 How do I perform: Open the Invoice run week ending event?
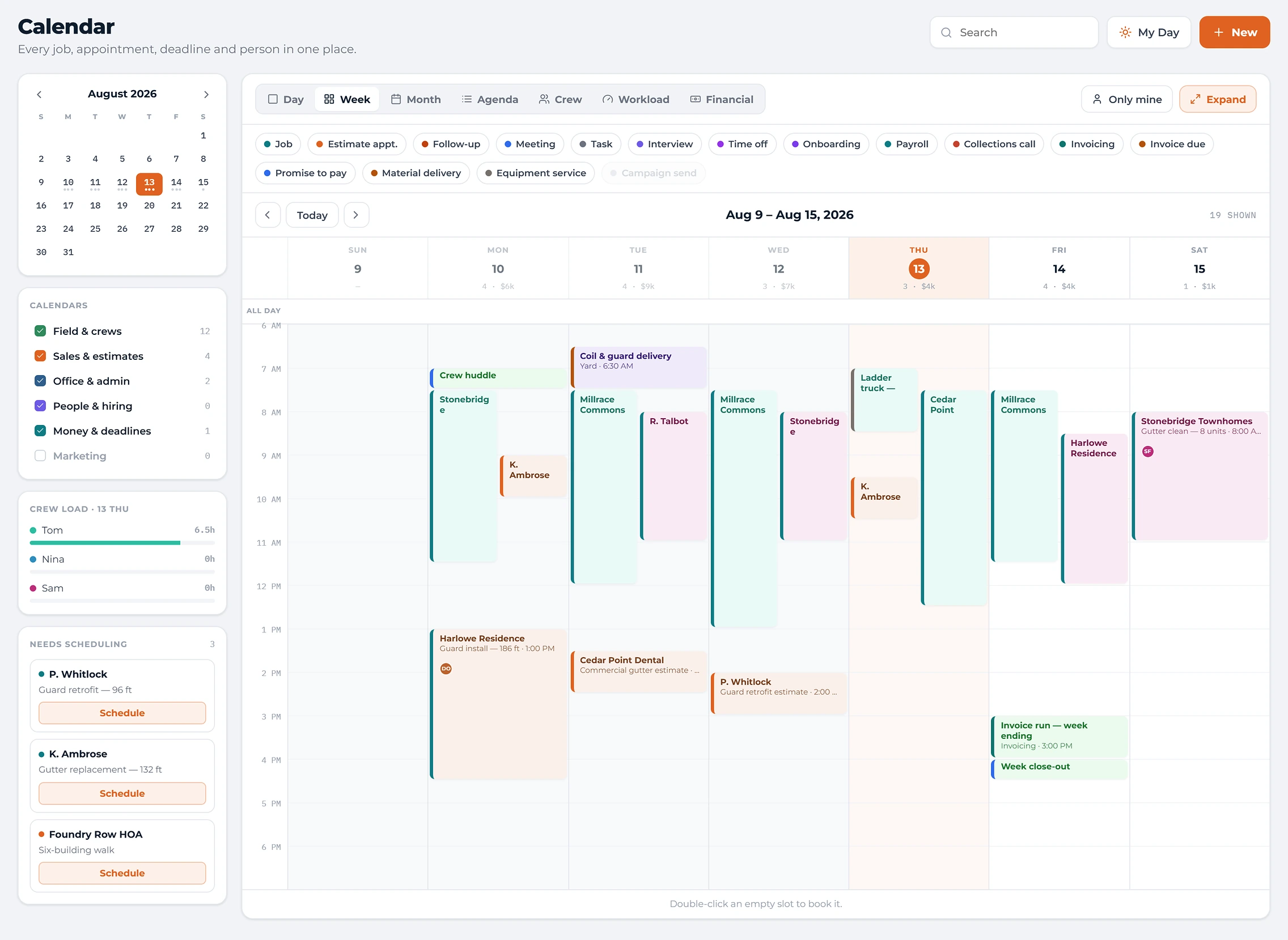[1059, 736]
